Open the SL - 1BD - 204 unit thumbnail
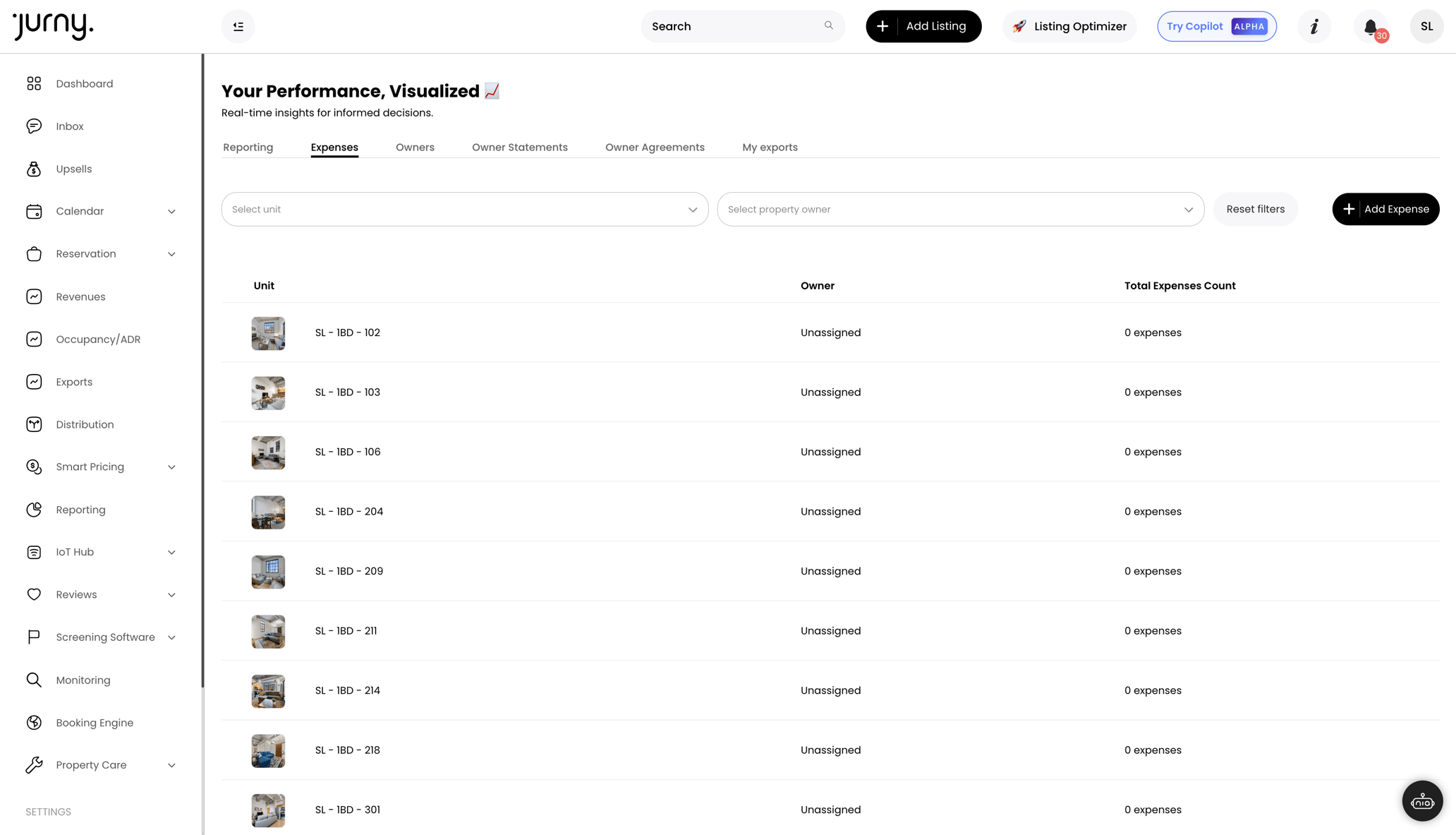This screenshot has width=1456, height=835. tap(268, 512)
